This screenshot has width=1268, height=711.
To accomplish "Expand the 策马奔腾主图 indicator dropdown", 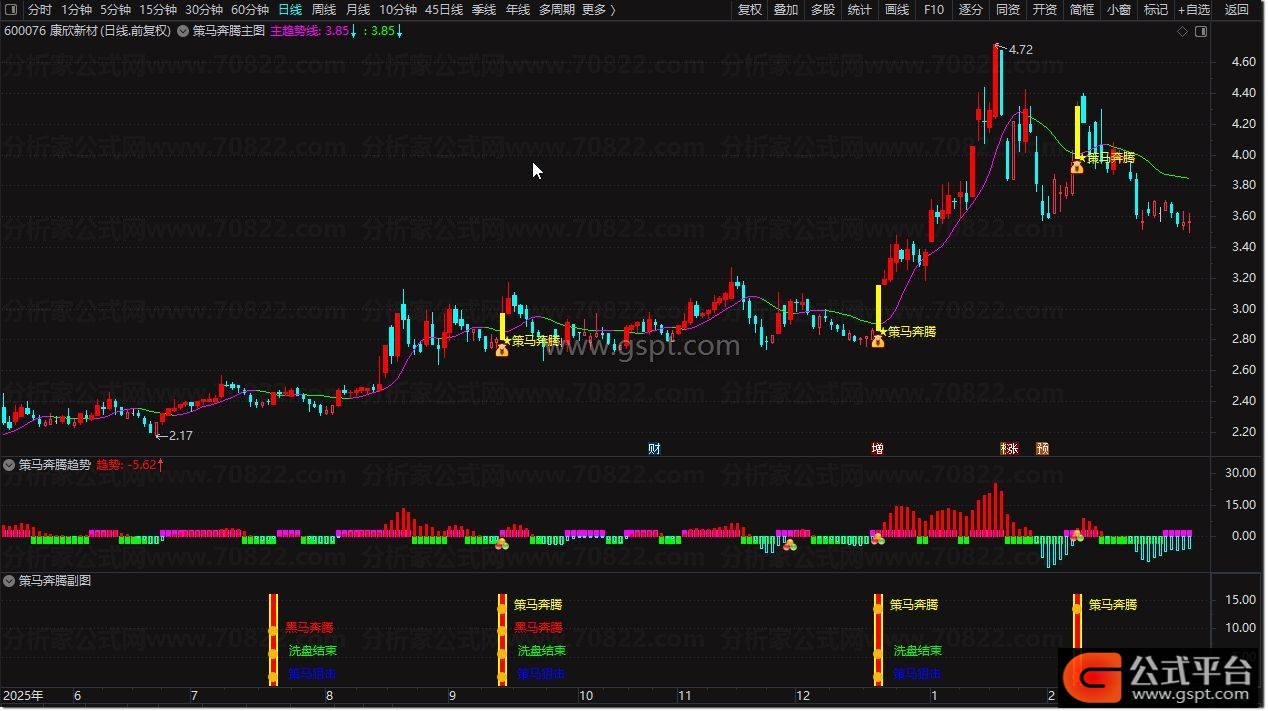I will 183,31.
